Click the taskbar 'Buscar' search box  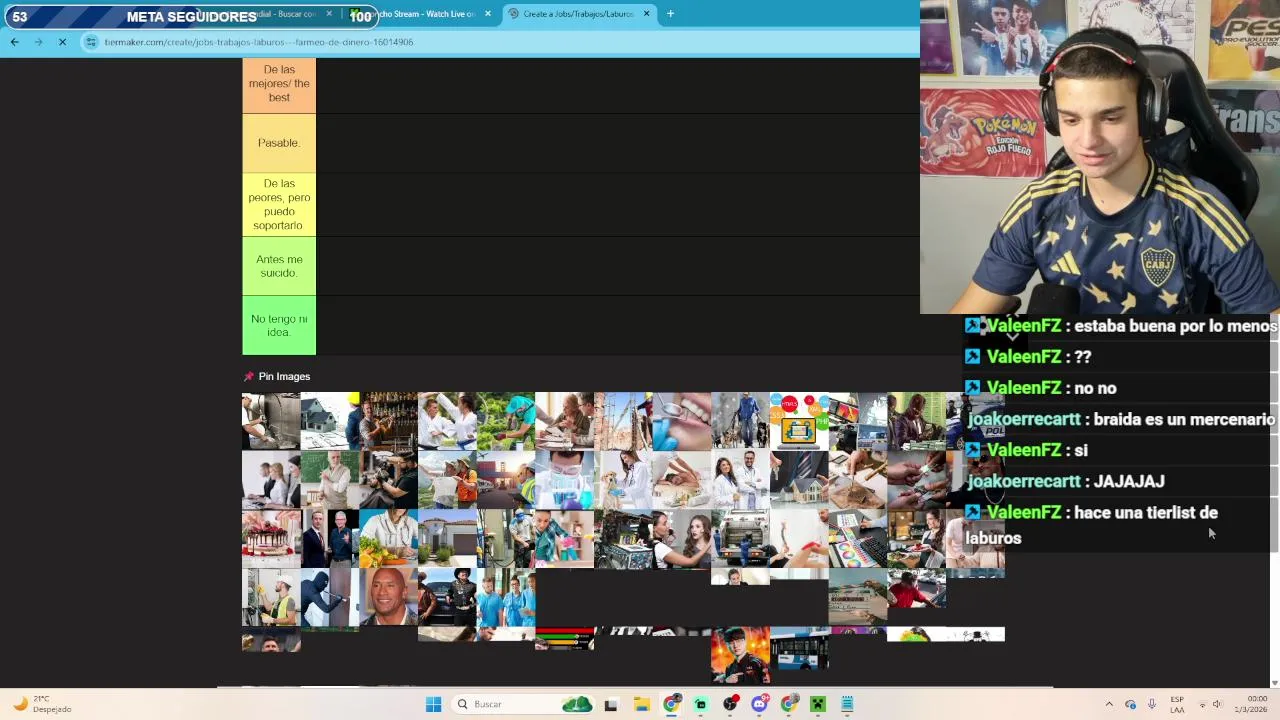click(521, 704)
